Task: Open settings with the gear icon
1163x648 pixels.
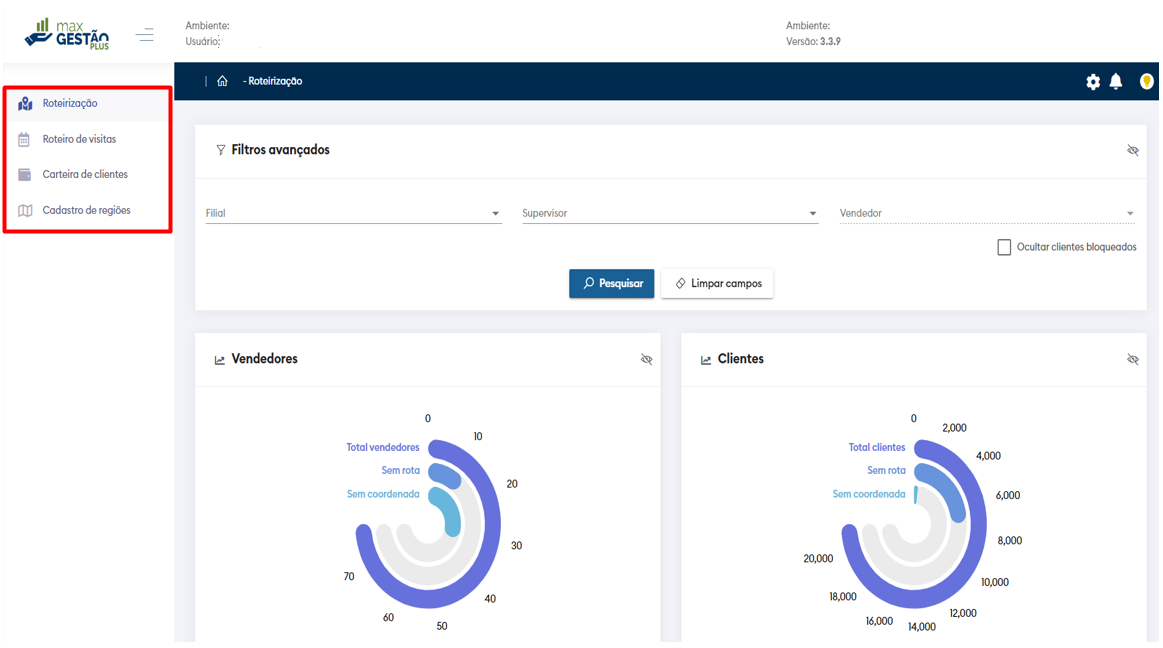Action: click(x=1092, y=82)
